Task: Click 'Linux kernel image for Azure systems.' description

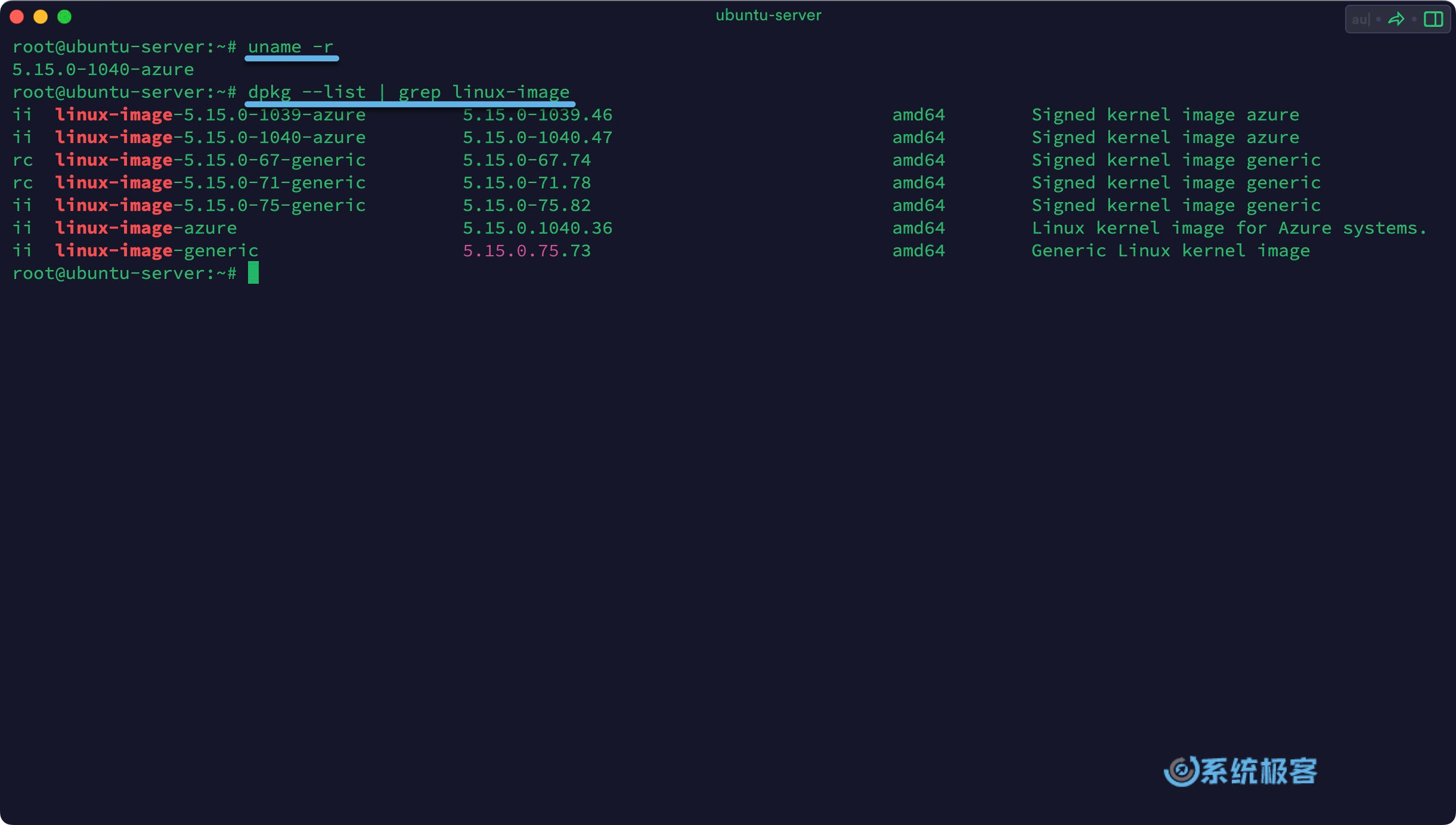Action: [x=1229, y=228]
